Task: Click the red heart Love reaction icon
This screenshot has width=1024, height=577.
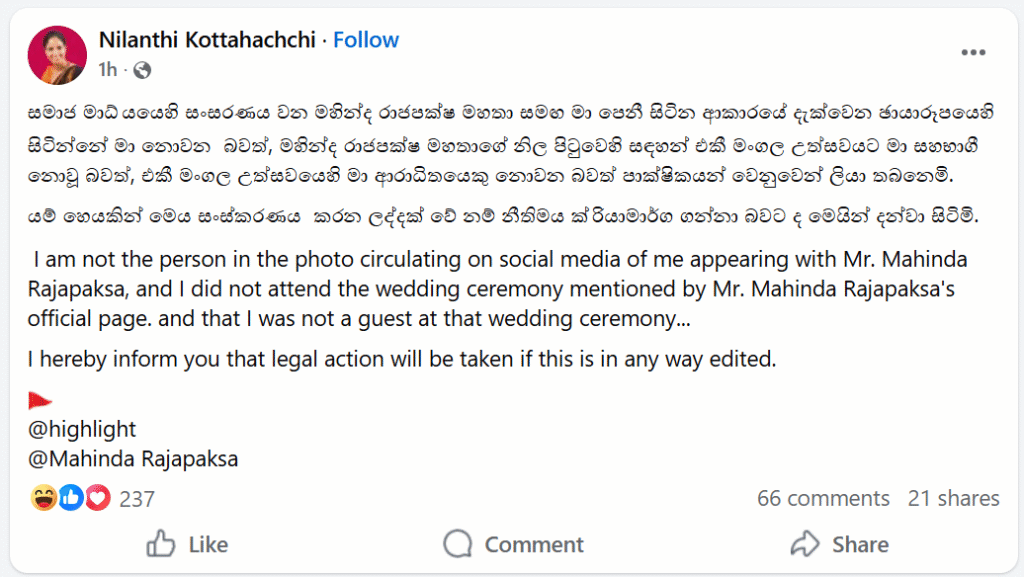Action: 97,498
